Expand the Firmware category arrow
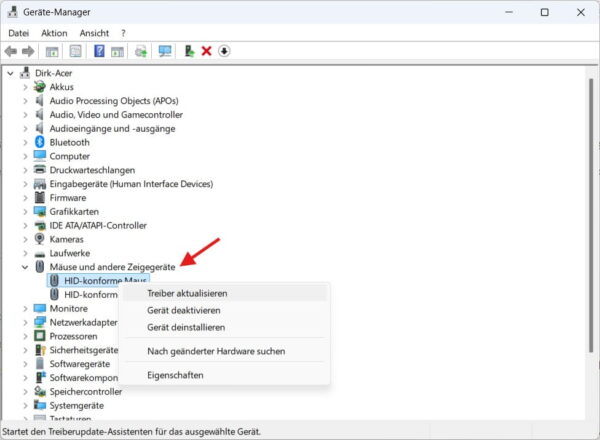 coord(25,197)
